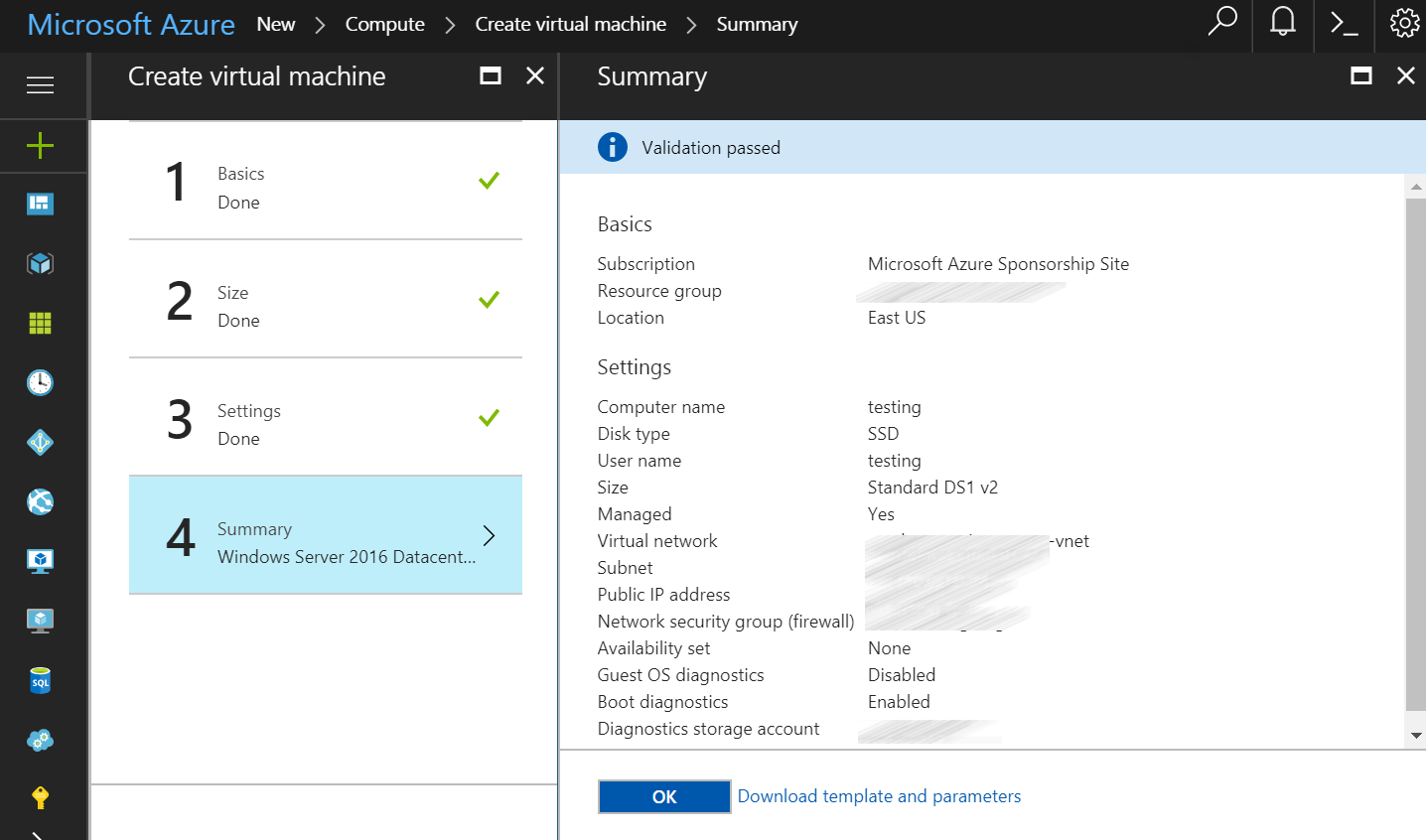Select the Summary breadcrumb
Viewport: 1426px width, 840px height.
pos(758,24)
